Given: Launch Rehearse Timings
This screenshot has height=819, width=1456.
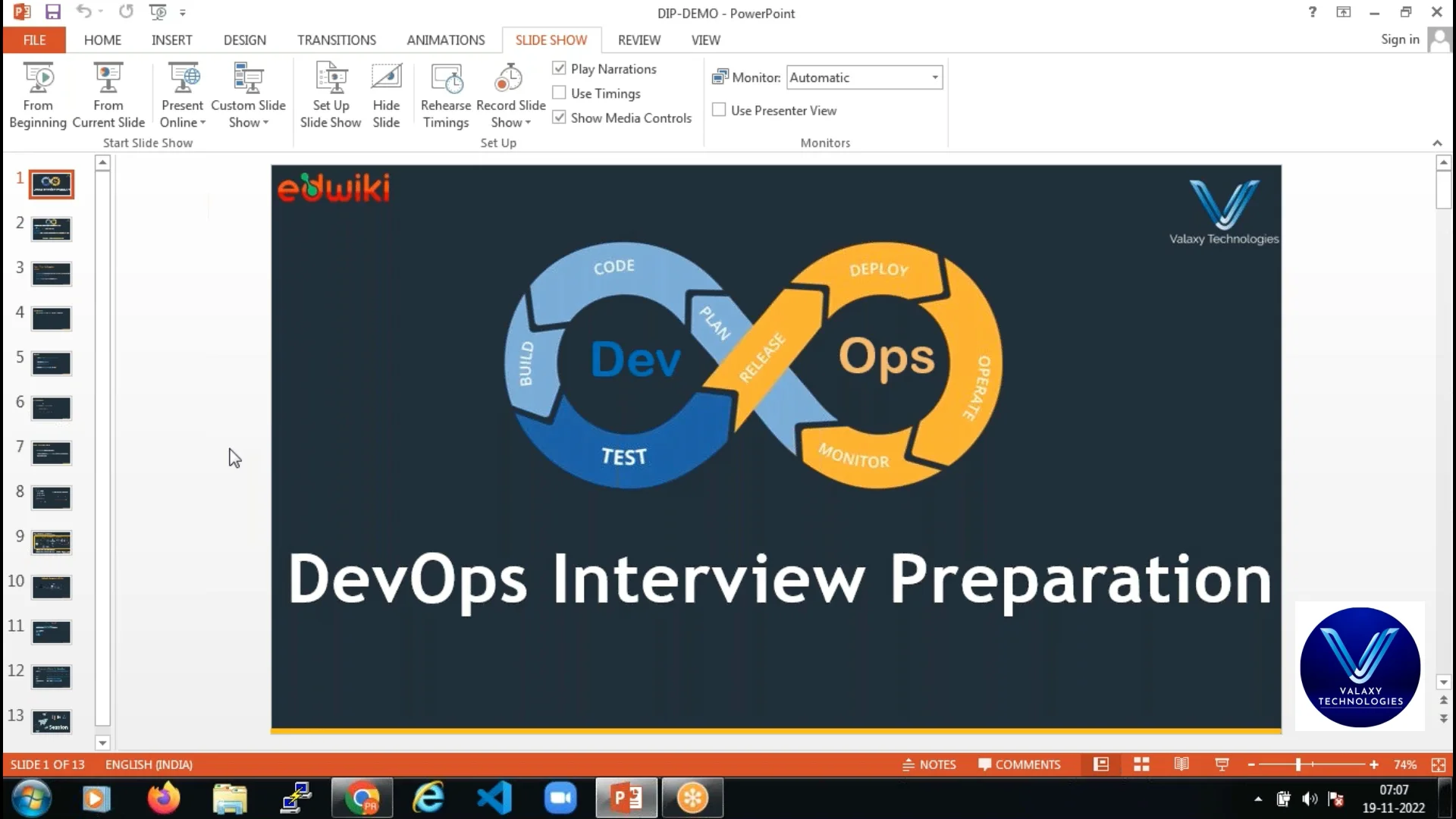Looking at the screenshot, I should pyautogui.click(x=446, y=96).
